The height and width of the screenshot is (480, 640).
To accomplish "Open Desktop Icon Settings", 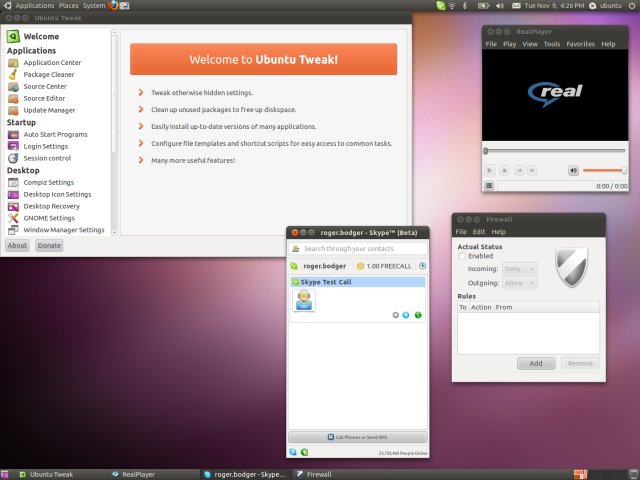I will pyautogui.click(x=57, y=194).
